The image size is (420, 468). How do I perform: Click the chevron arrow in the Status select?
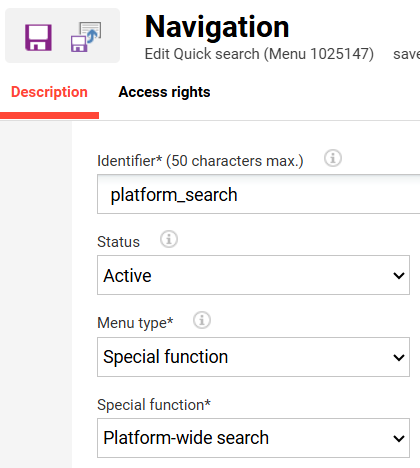point(399,275)
